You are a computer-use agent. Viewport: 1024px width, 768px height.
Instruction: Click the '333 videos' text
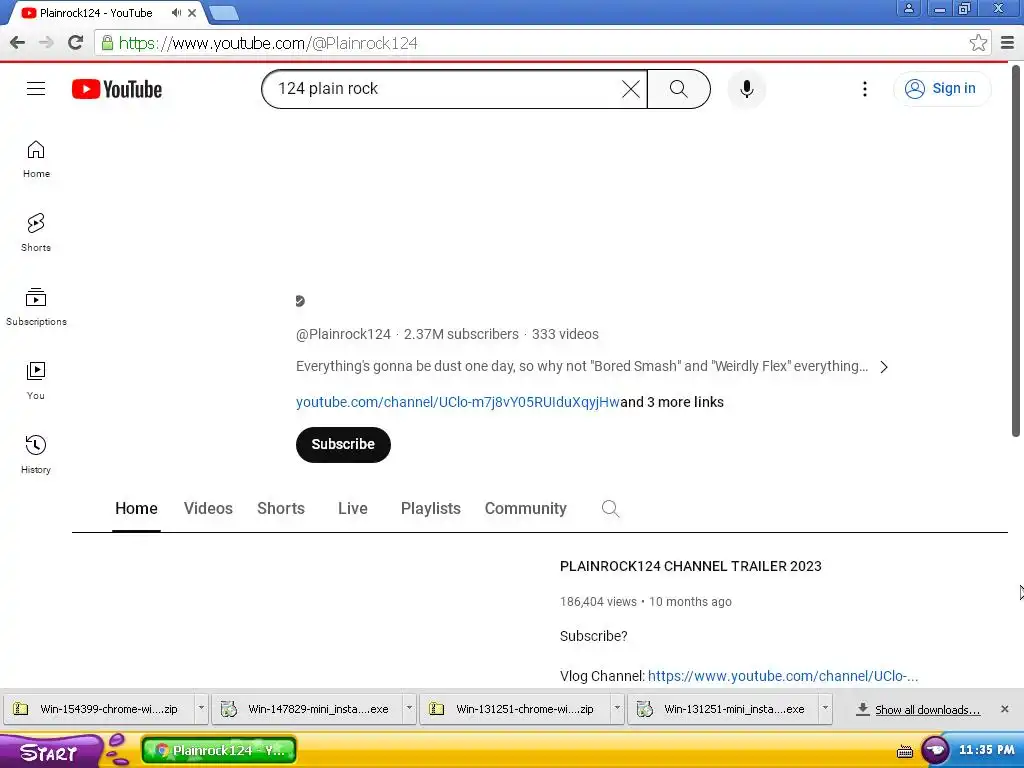tap(565, 334)
